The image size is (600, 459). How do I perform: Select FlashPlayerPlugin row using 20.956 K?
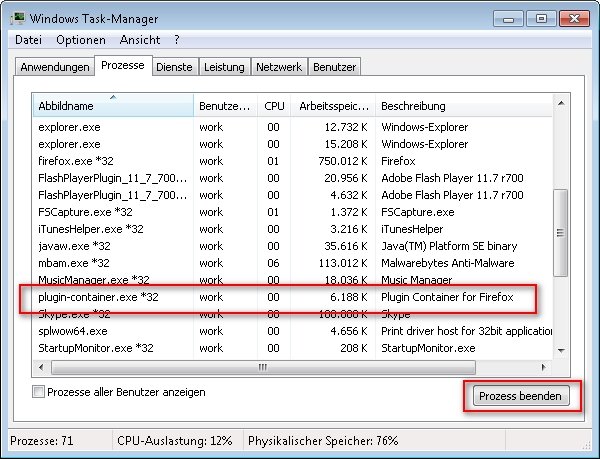pos(293,178)
